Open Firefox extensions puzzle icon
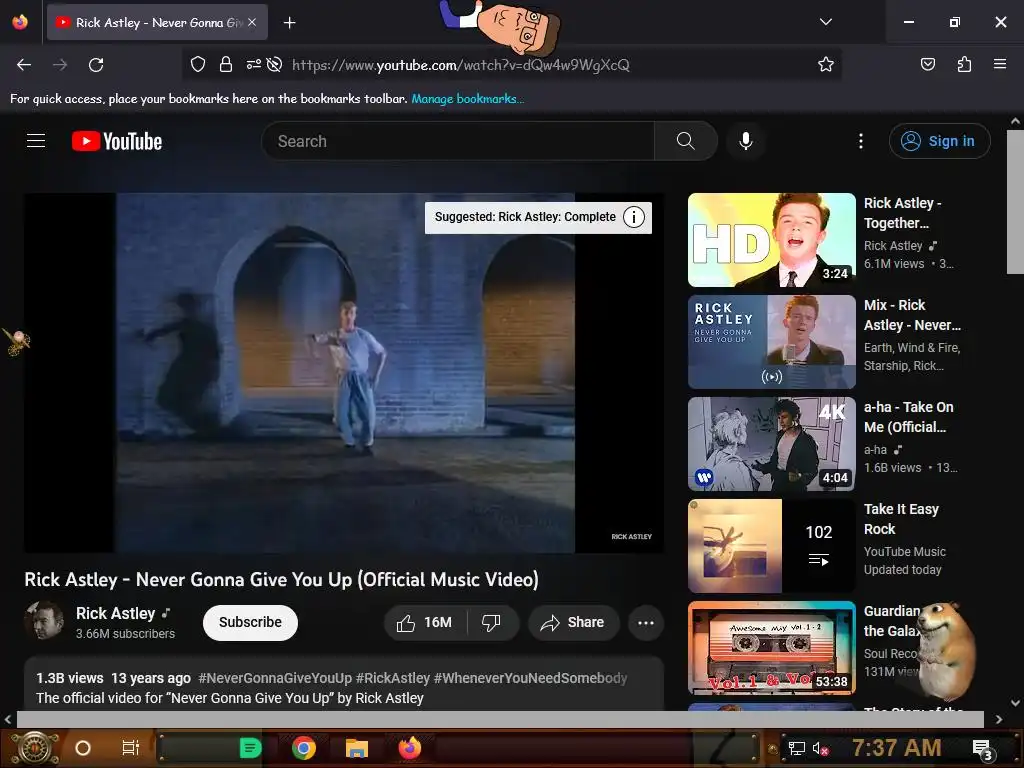Image resolution: width=1024 pixels, height=768 pixels. click(x=964, y=64)
